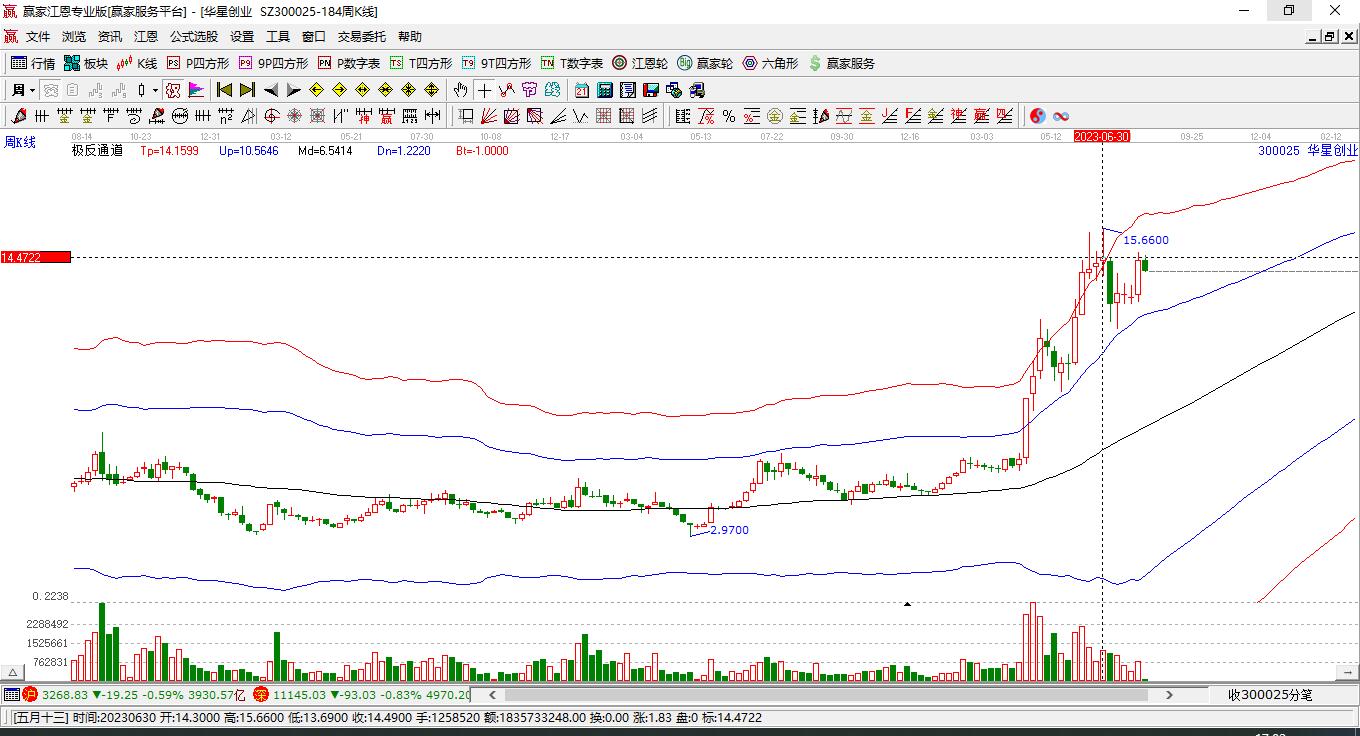
Task: Open the 交易委托 menu
Action: click(361, 36)
